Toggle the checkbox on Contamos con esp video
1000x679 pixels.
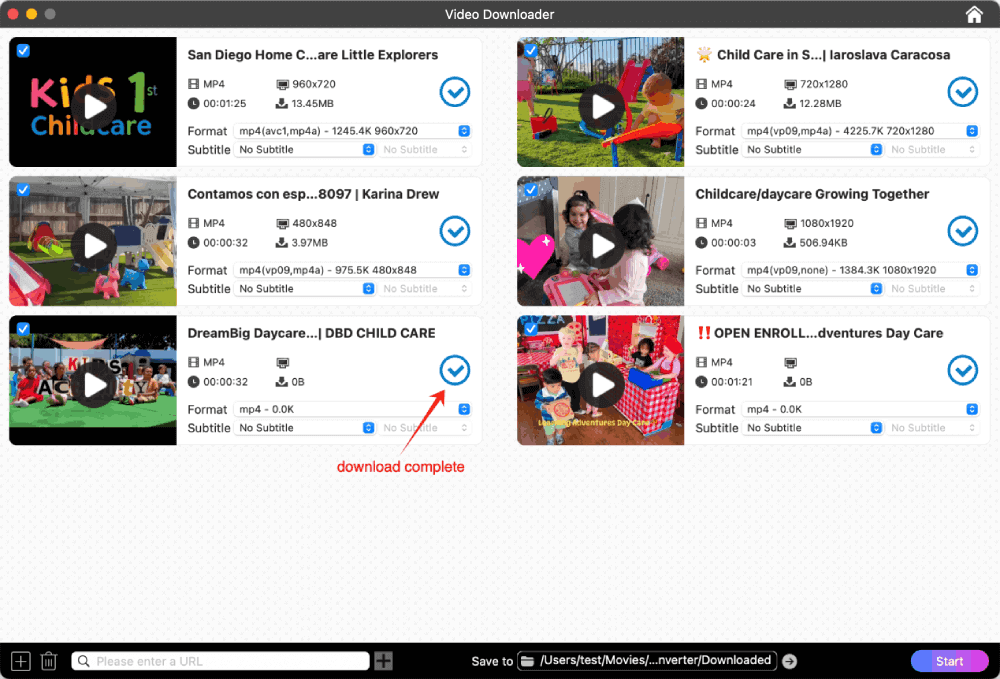coord(23,189)
